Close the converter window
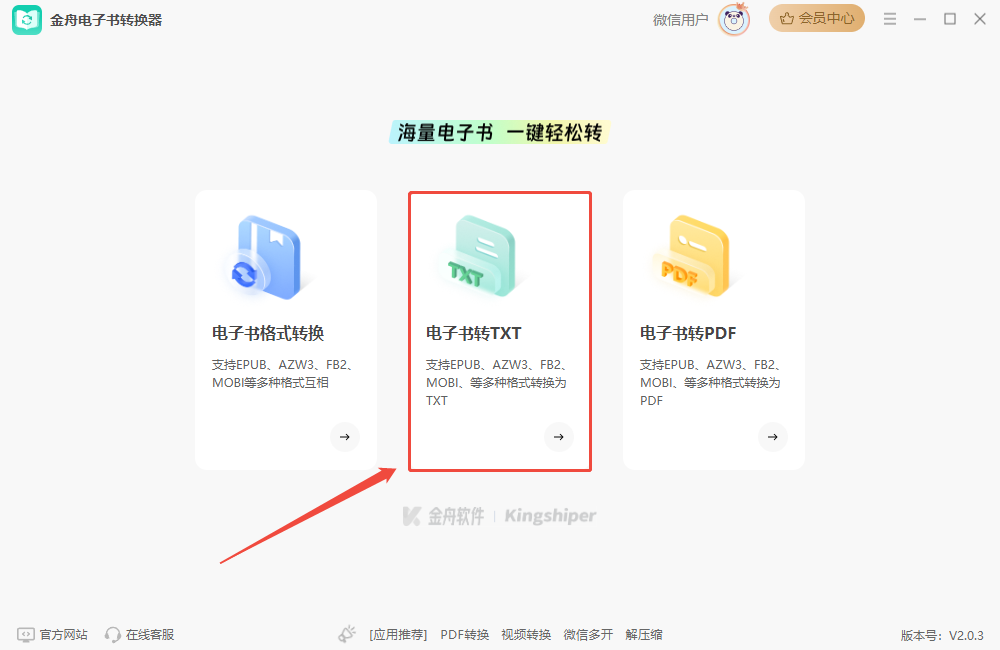1000x650 pixels. point(980,19)
